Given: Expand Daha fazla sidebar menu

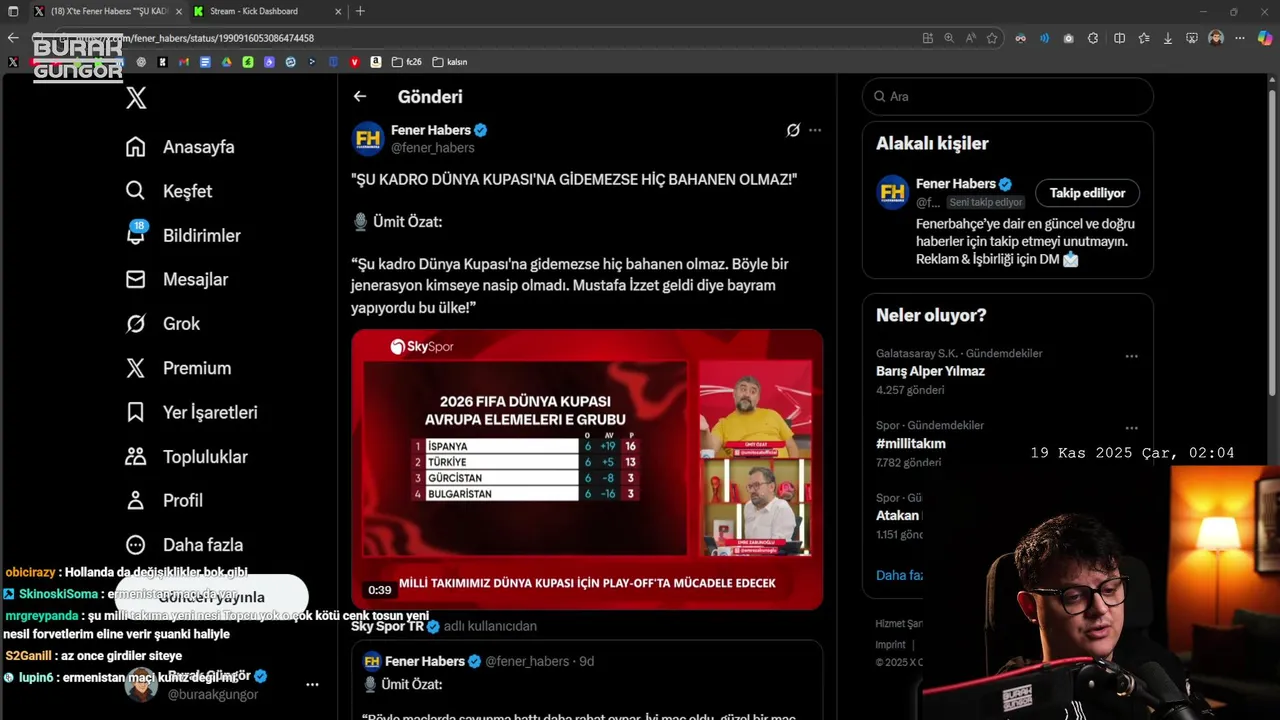Looking at the screenshot, I should (x=184, y=545).
